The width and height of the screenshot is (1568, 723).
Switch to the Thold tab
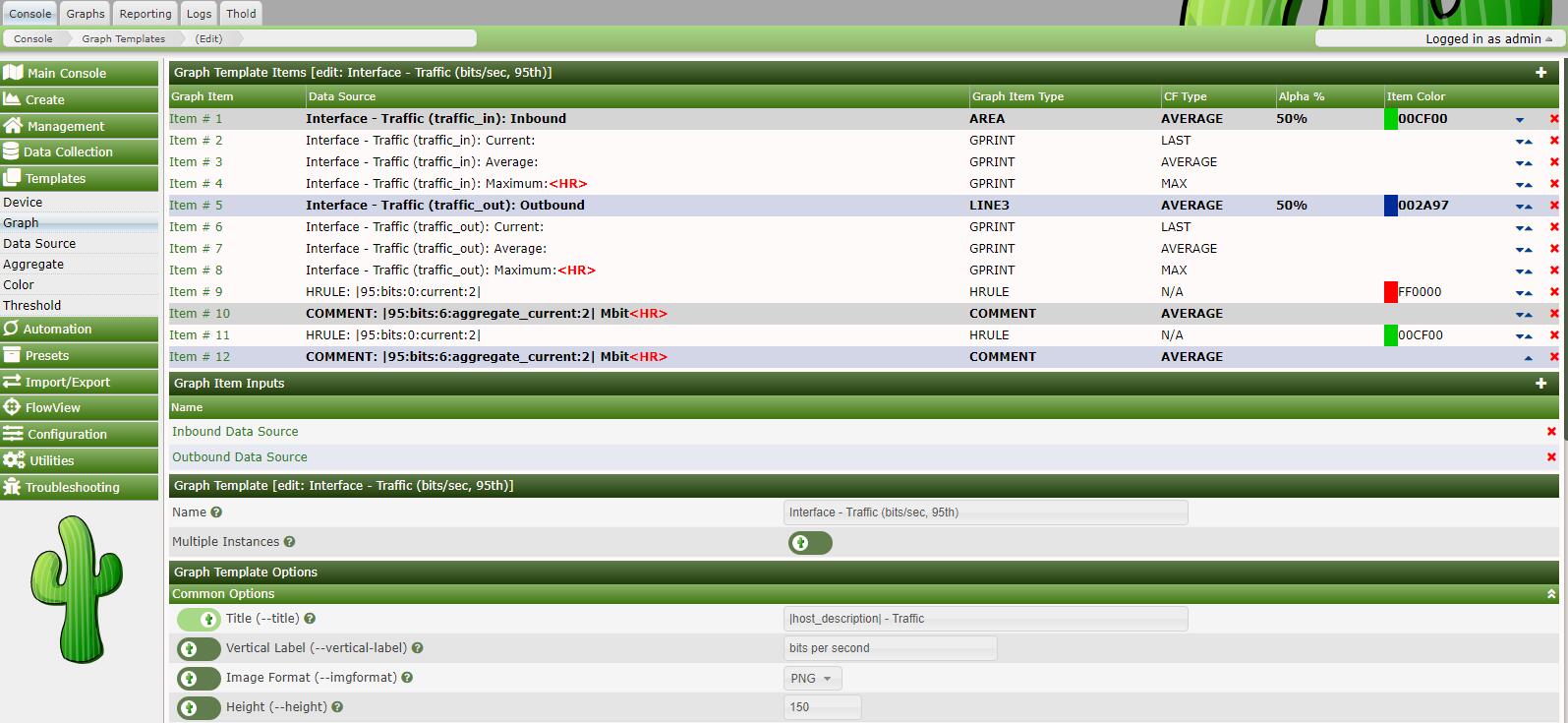point(241,13)
